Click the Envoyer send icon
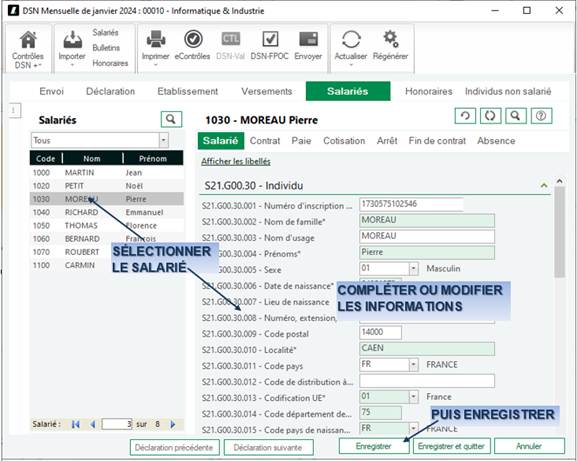 (x=308, y=39)
